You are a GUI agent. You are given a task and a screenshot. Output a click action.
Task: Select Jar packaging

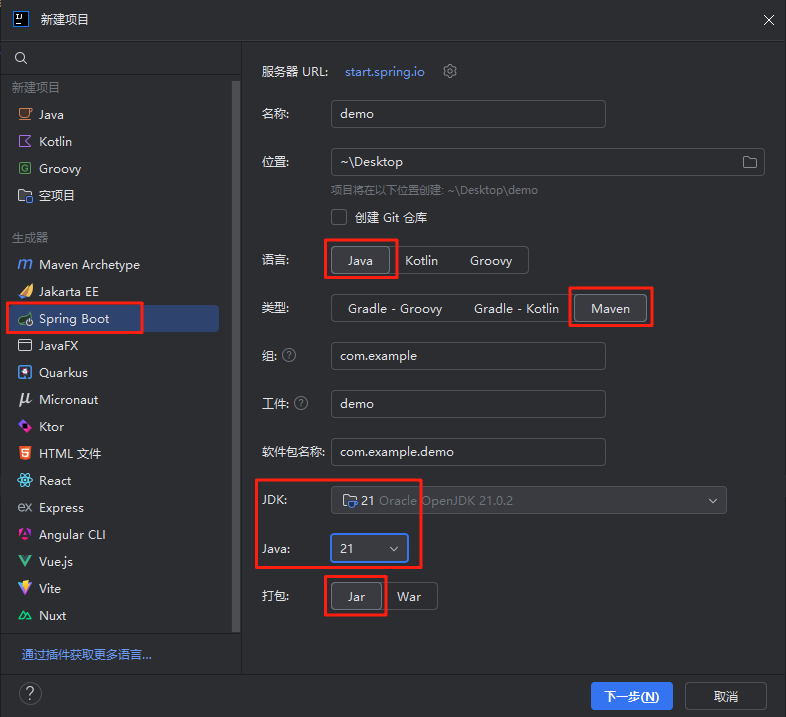[356, 597]
